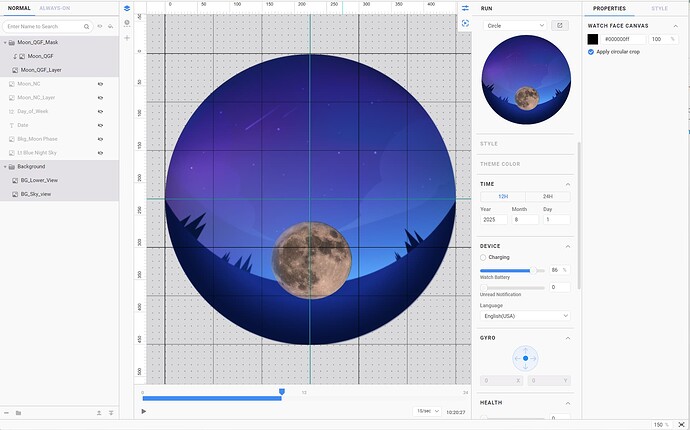Image resolution: width=690 pixels, height=430 pixels.
Task: Click the Unread Notification slider handle
Action: tap(484, 288)
